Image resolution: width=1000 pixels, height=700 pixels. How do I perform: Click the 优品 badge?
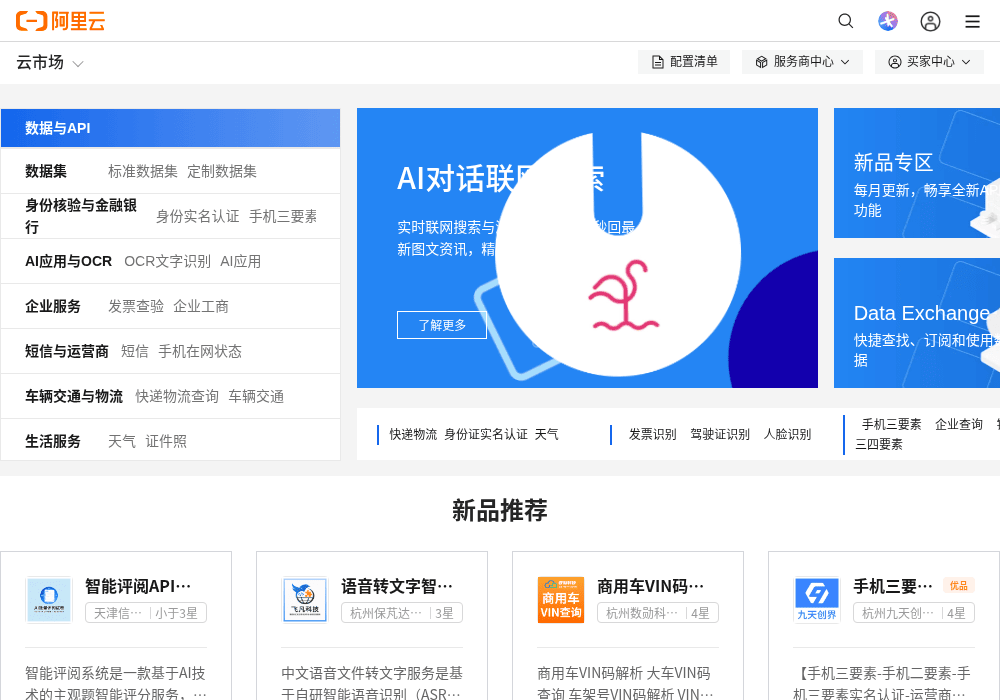point(959,586)
